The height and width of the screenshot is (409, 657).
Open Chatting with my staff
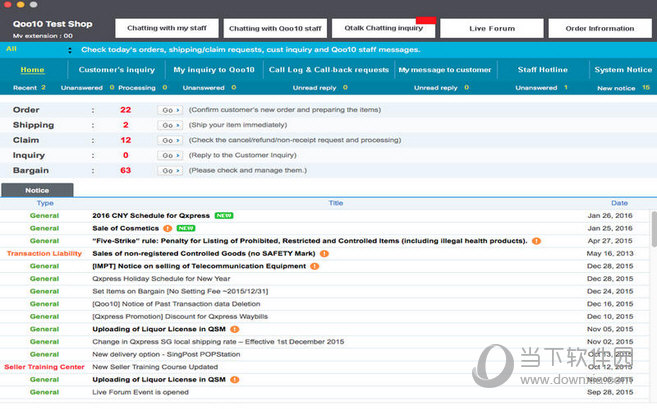(167, 28)
